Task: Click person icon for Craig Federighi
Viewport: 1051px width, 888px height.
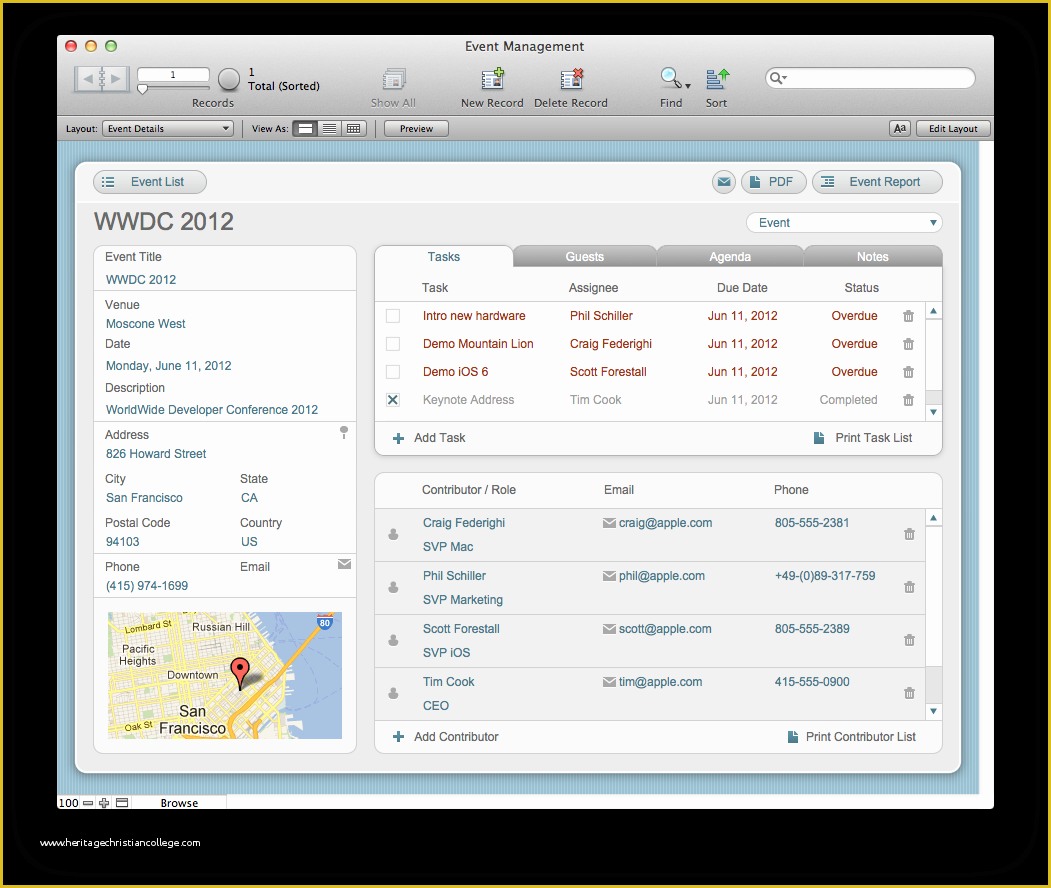Action: tap(393, 534)
